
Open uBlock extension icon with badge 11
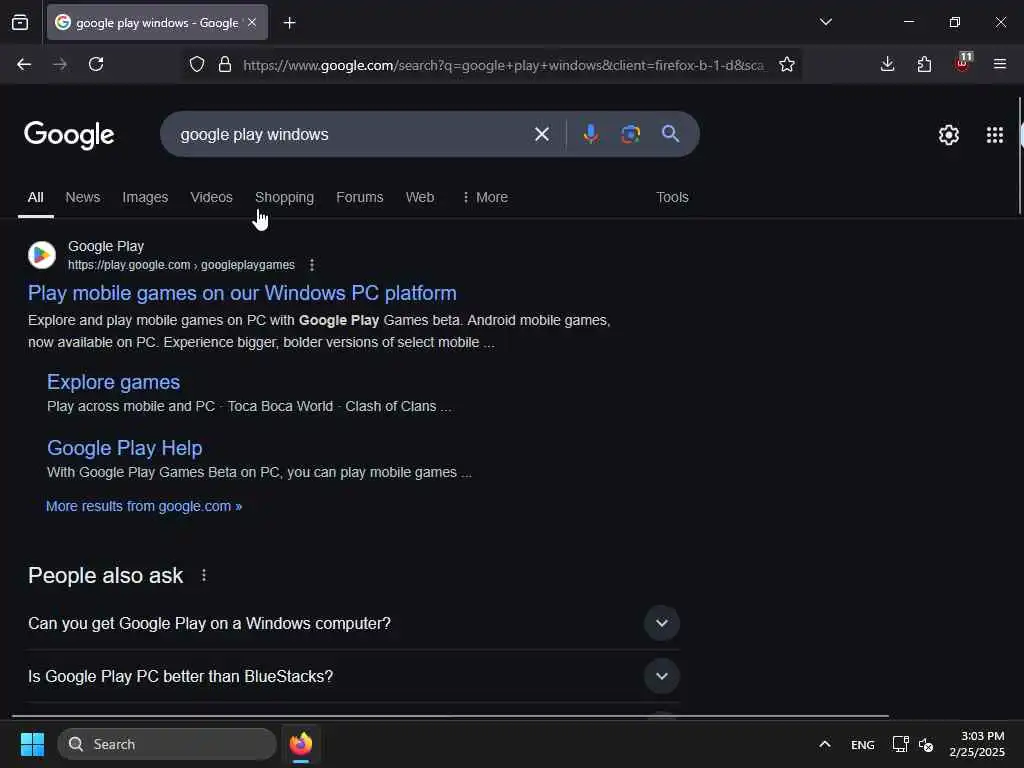(x=962, y=63)
